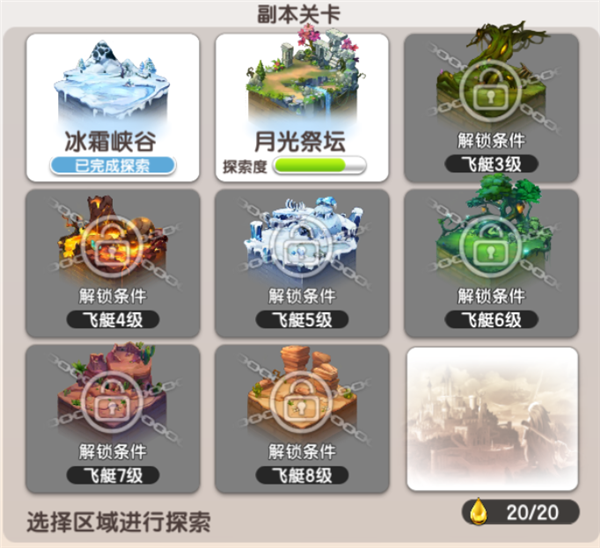Click the 副本关卡 title header
This screenshot has height=548, width=600.
[x=299, y=14]
